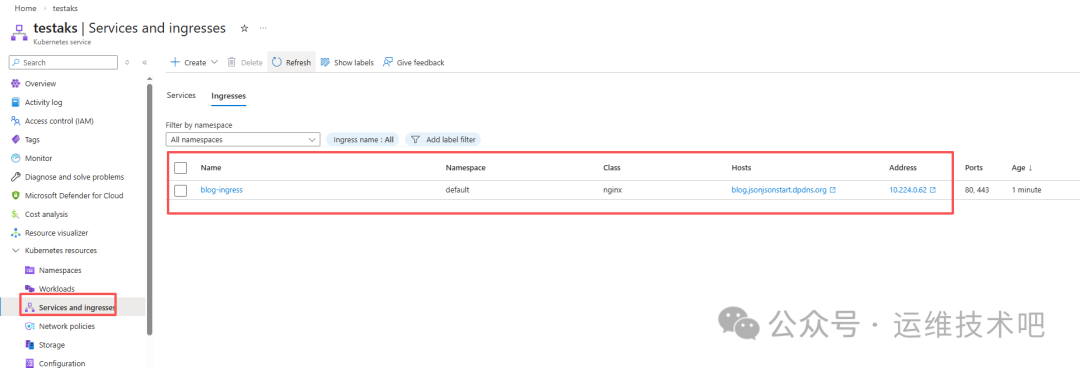The height and width of the screenshot is (368, 1080).
Task: Click the Ingress name : All filter pill
Action: pyautogui.click(x=363, y=139)
